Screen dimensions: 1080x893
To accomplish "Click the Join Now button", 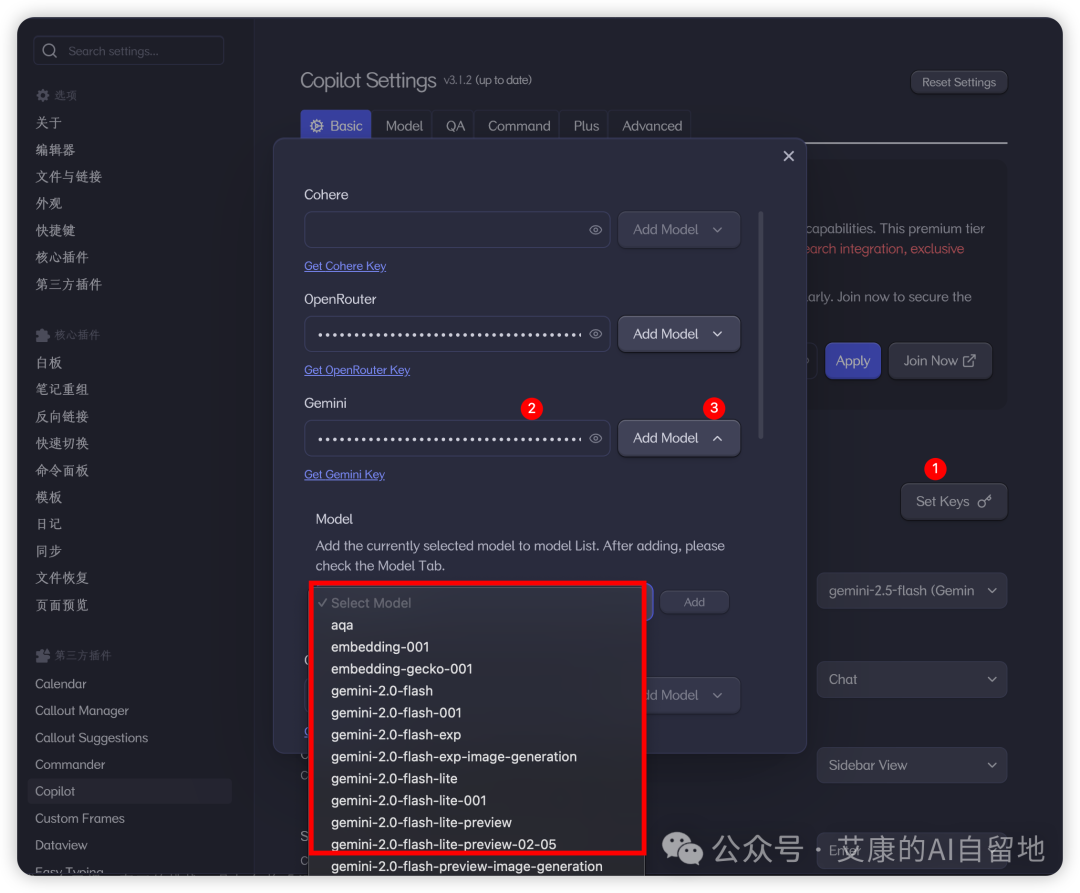I will (940, 361).
